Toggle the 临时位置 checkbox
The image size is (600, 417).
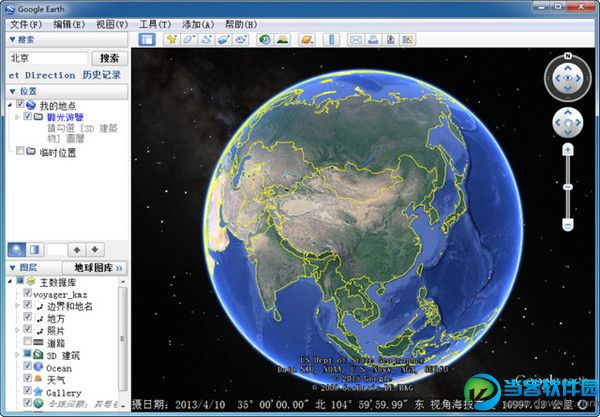pos(20,152)
